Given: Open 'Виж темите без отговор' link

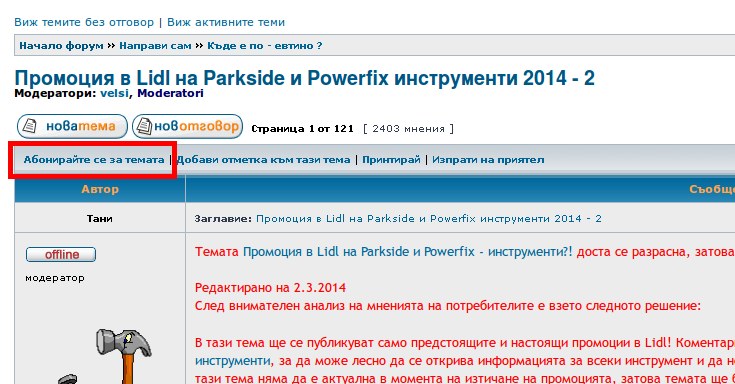Looking at the screenshot, I should (84, 22).
